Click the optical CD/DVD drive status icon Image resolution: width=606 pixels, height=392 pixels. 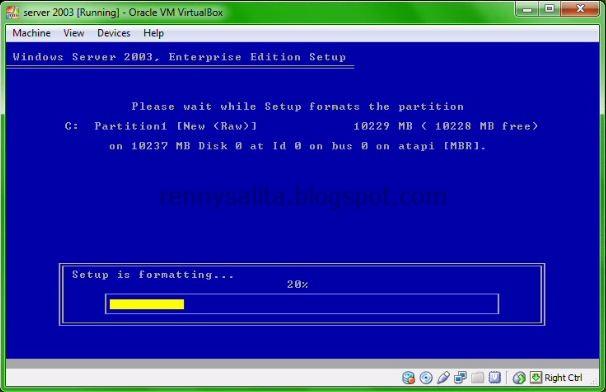click(426, 377)
